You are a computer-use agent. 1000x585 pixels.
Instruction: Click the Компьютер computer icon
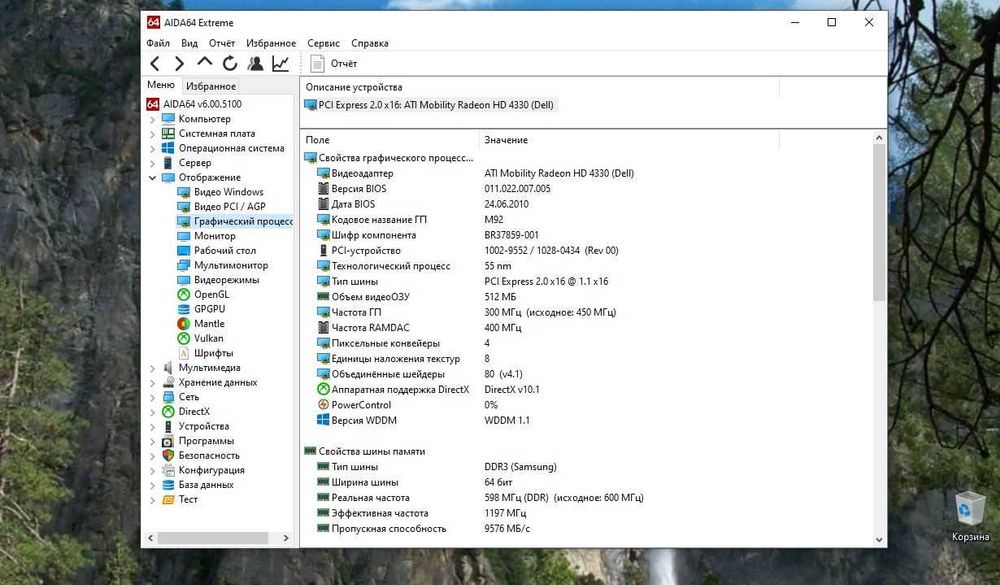pyautogui.click(x=168, y=119)
